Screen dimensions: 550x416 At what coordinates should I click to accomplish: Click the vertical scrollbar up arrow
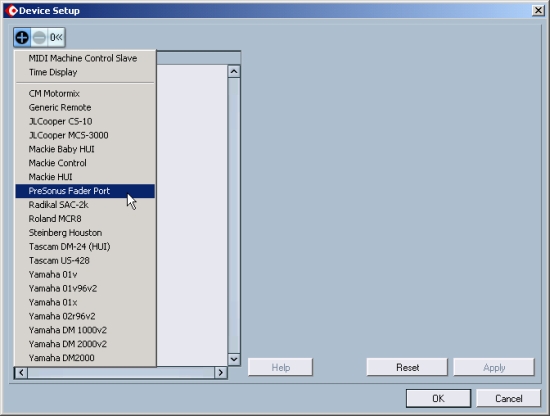pyautogui.click(x=234, y=72)
